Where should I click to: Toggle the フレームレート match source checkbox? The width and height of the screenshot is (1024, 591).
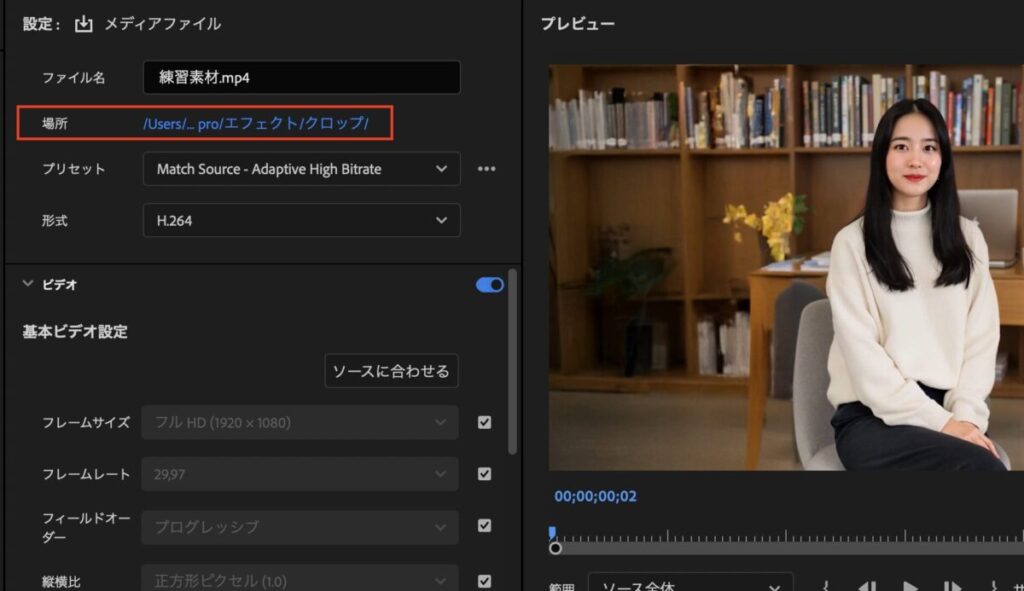click(x=485, y=474)
